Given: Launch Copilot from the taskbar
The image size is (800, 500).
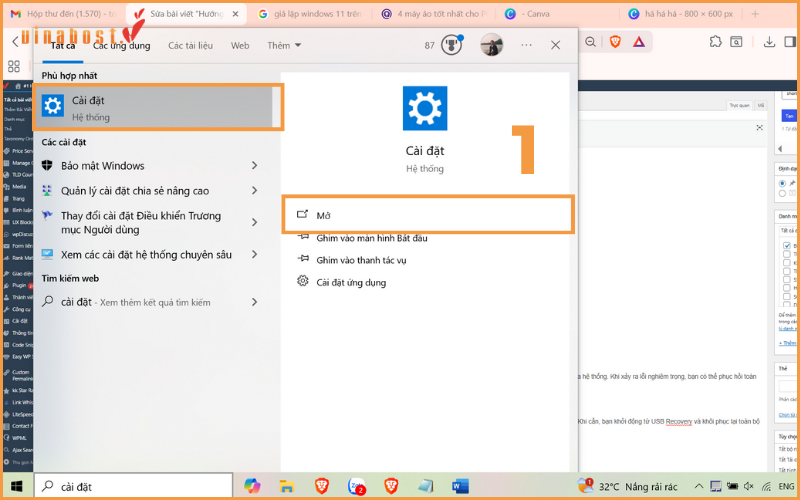Looking at the screenshot, I should coord(252,486).
